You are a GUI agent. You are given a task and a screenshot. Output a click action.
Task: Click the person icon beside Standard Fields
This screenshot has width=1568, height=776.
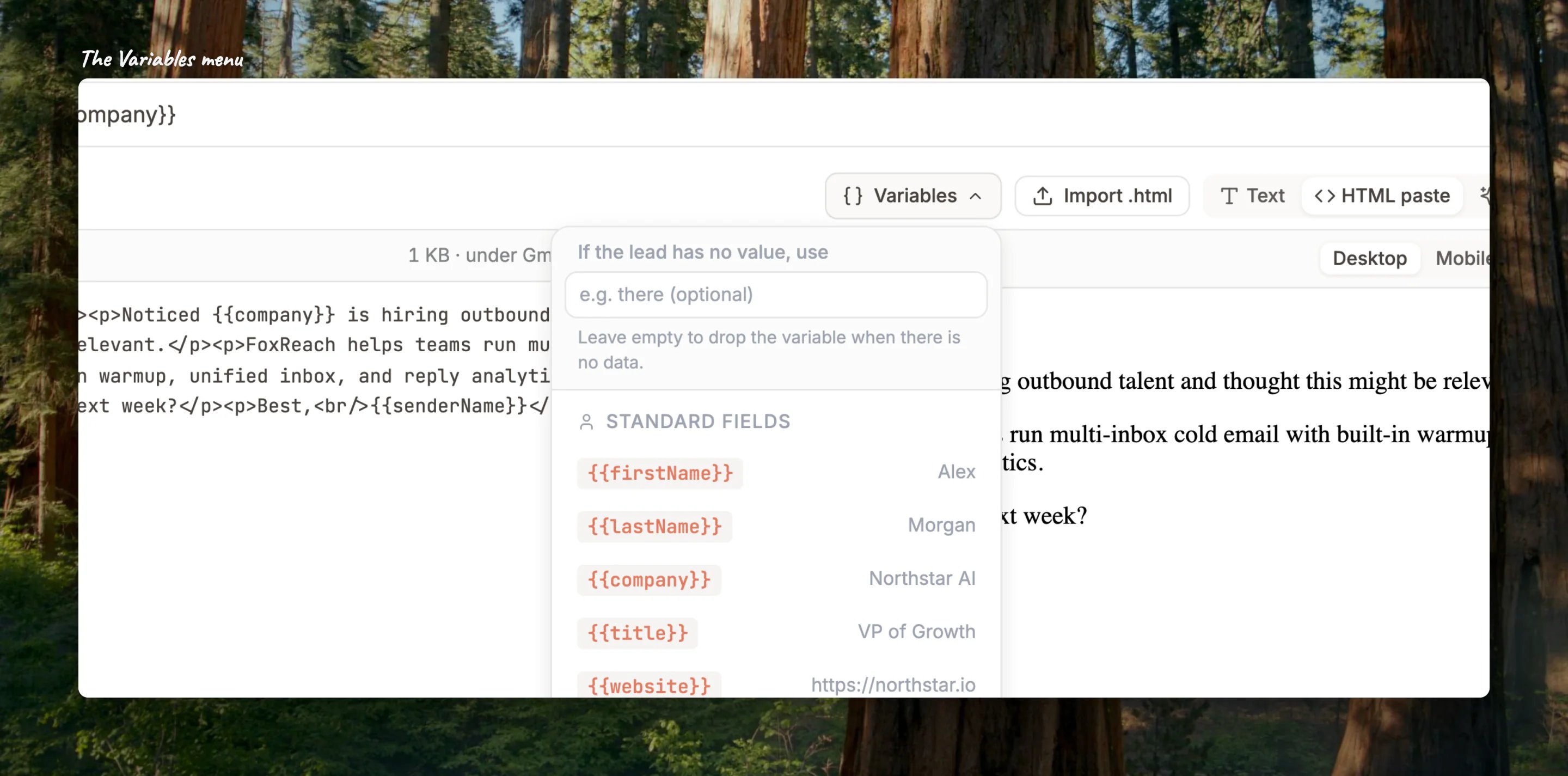click(x=586, y=422)
